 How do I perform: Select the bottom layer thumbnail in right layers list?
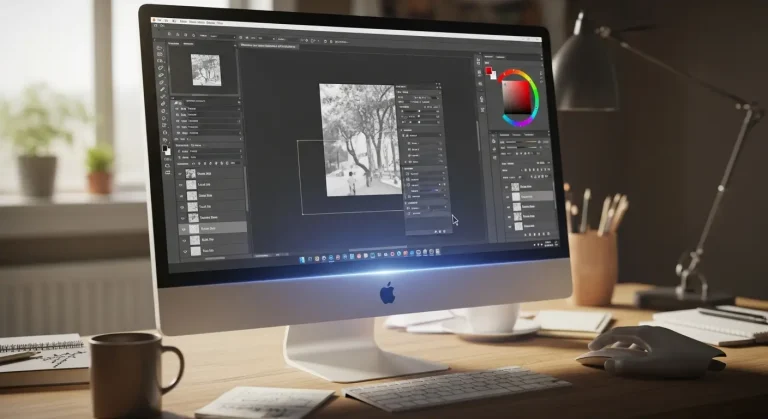[x=519, y=226]
